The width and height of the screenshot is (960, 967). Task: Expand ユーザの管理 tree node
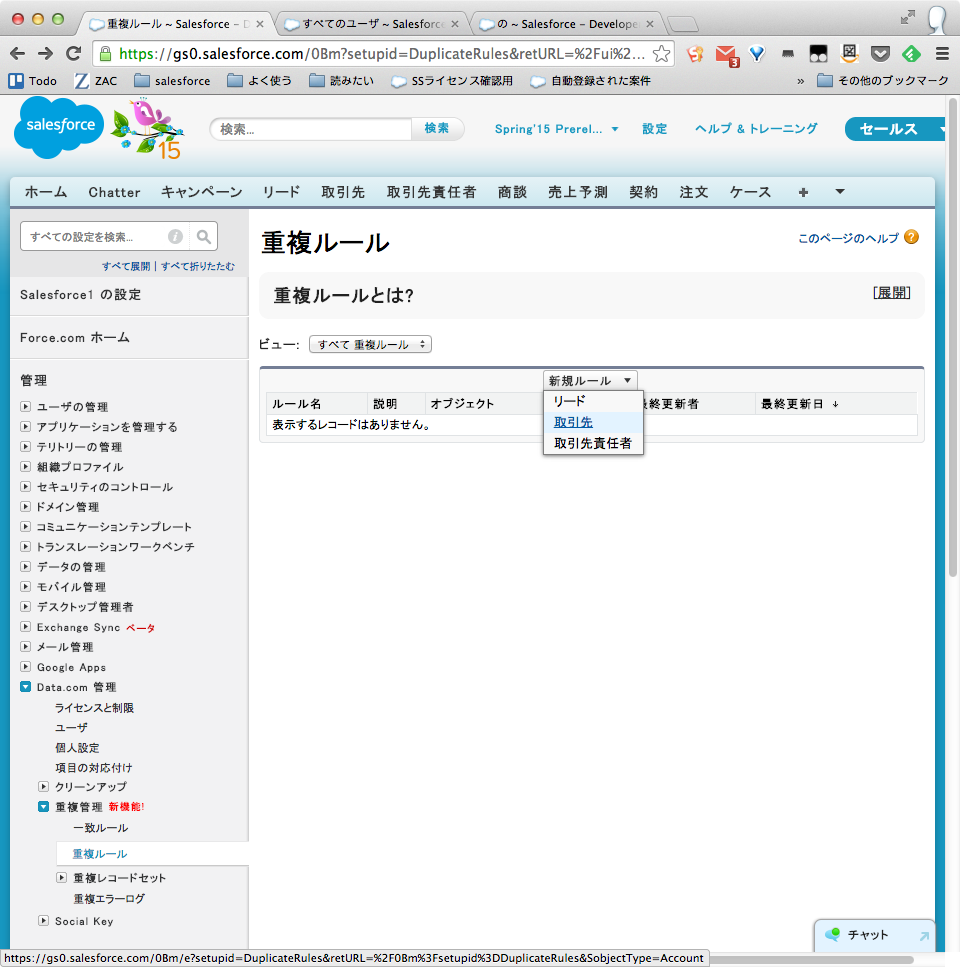[x=25, y=406]
